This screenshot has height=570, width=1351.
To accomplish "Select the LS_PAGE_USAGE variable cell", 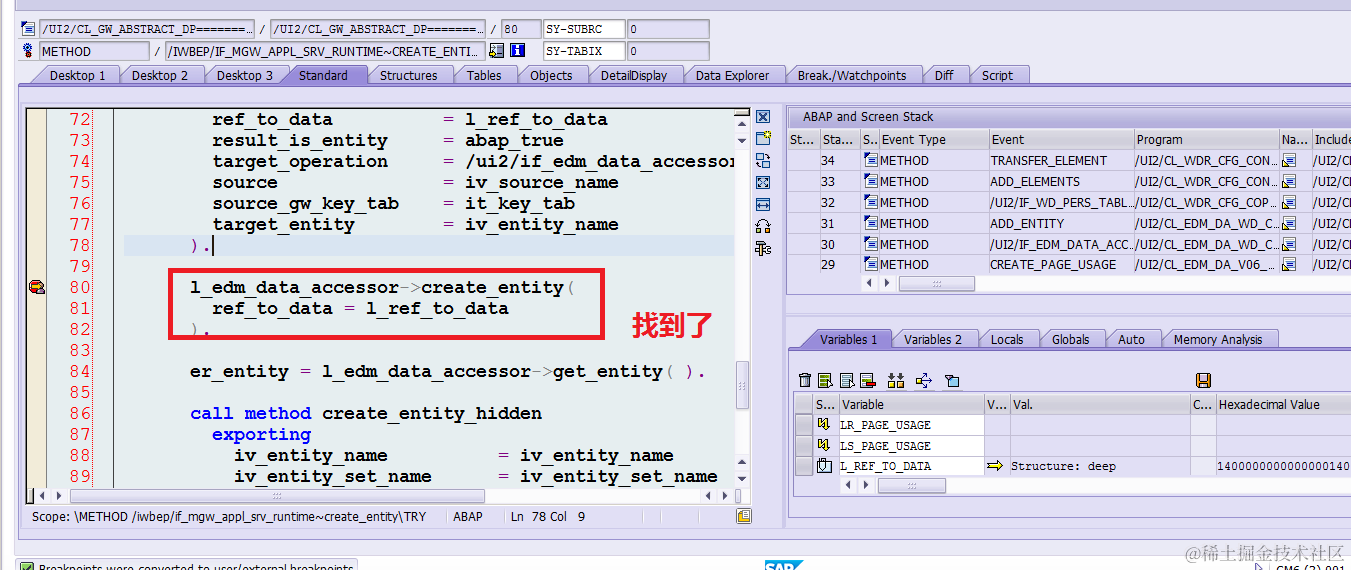I will coord(911,446).
